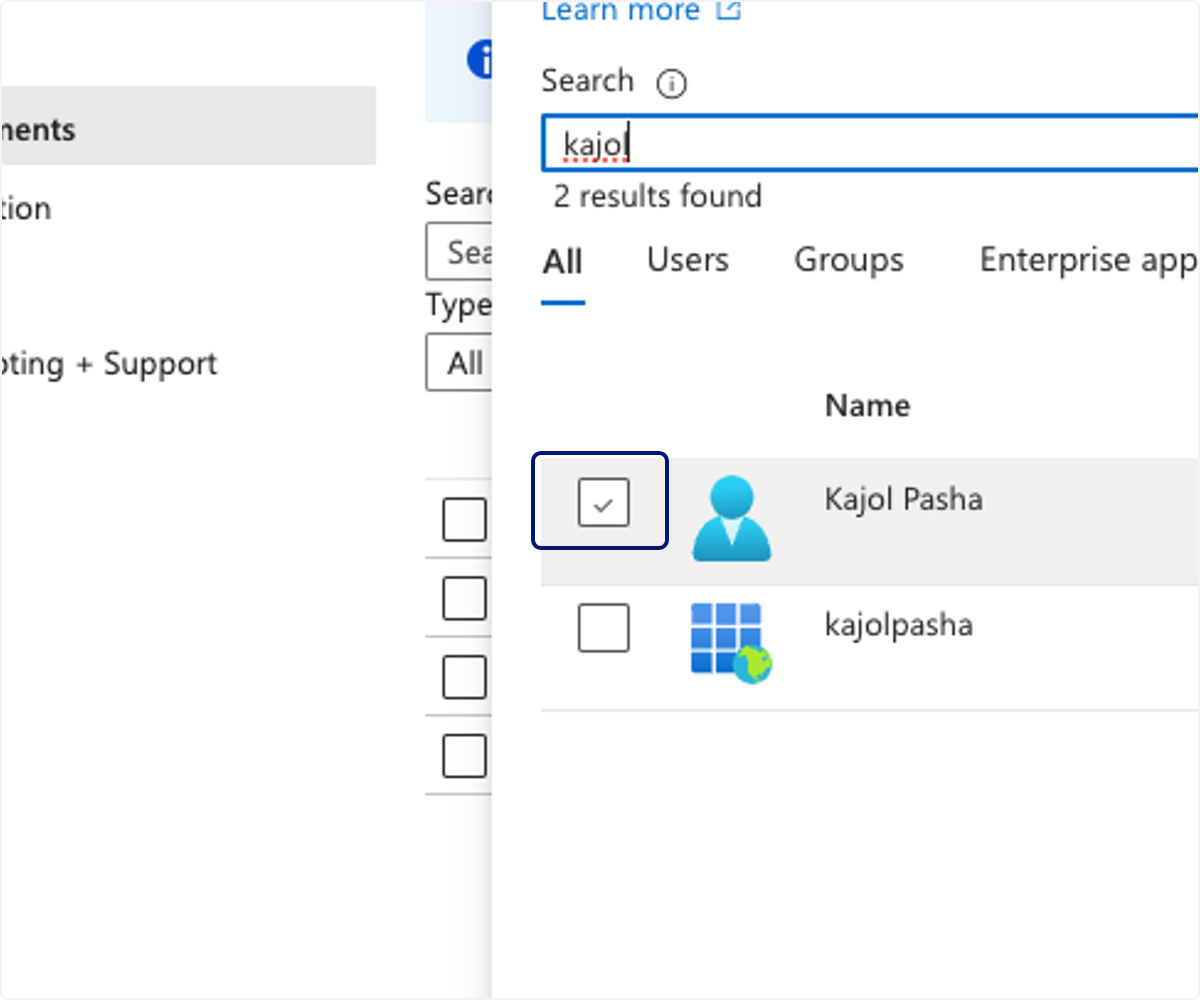Image resolution: width=1200 pixels, height=1000 pixels.
Task: Open the Learn more link
Action: point(620,11)
